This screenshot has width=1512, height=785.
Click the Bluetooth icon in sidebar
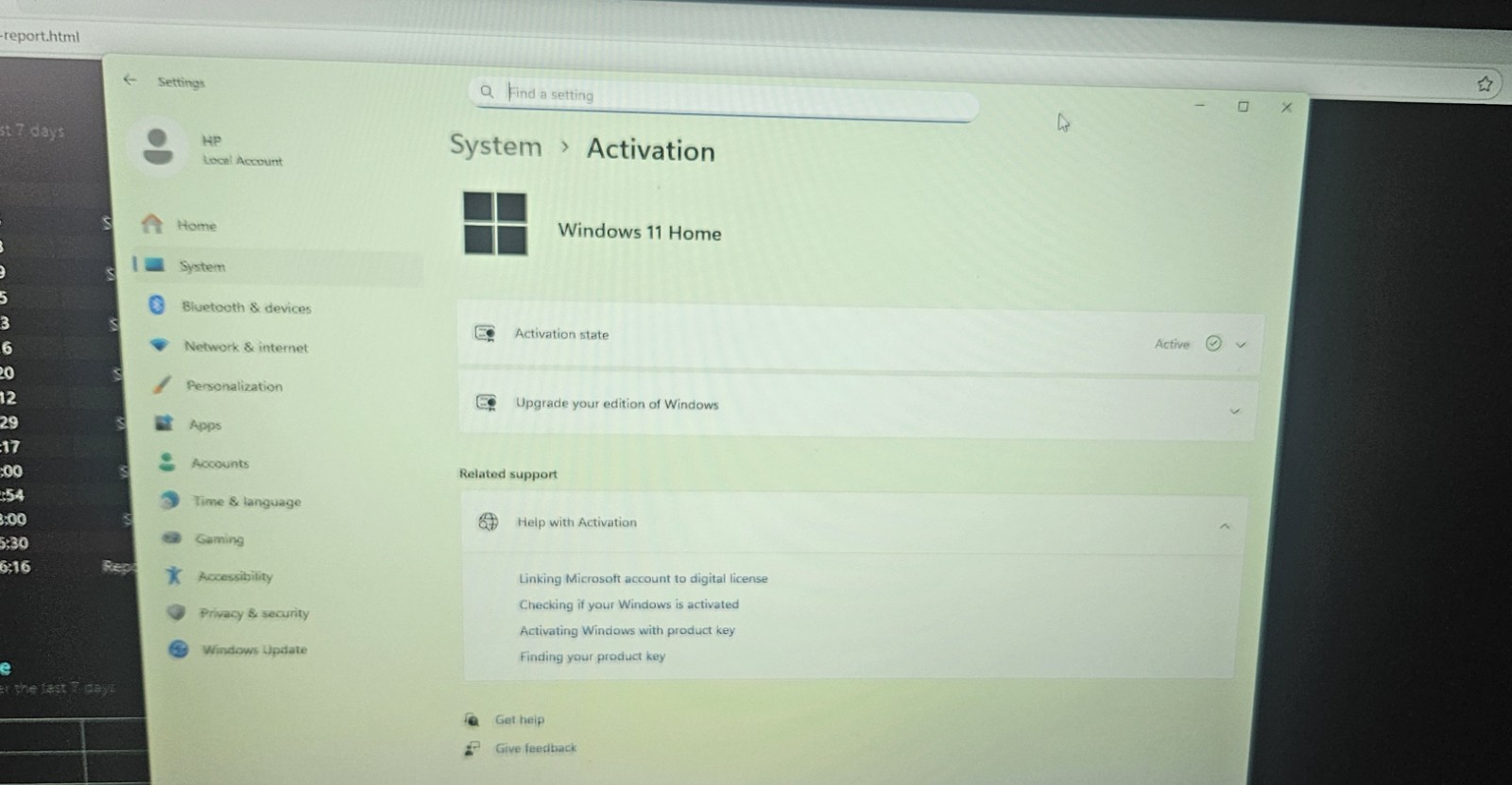pos(157,305)
